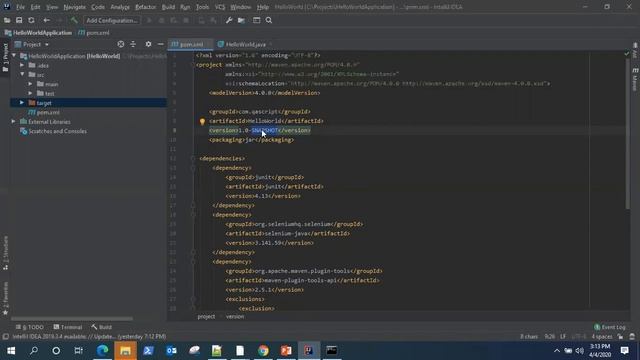
Task: Open the Build tool window
Action: (102, 327)
